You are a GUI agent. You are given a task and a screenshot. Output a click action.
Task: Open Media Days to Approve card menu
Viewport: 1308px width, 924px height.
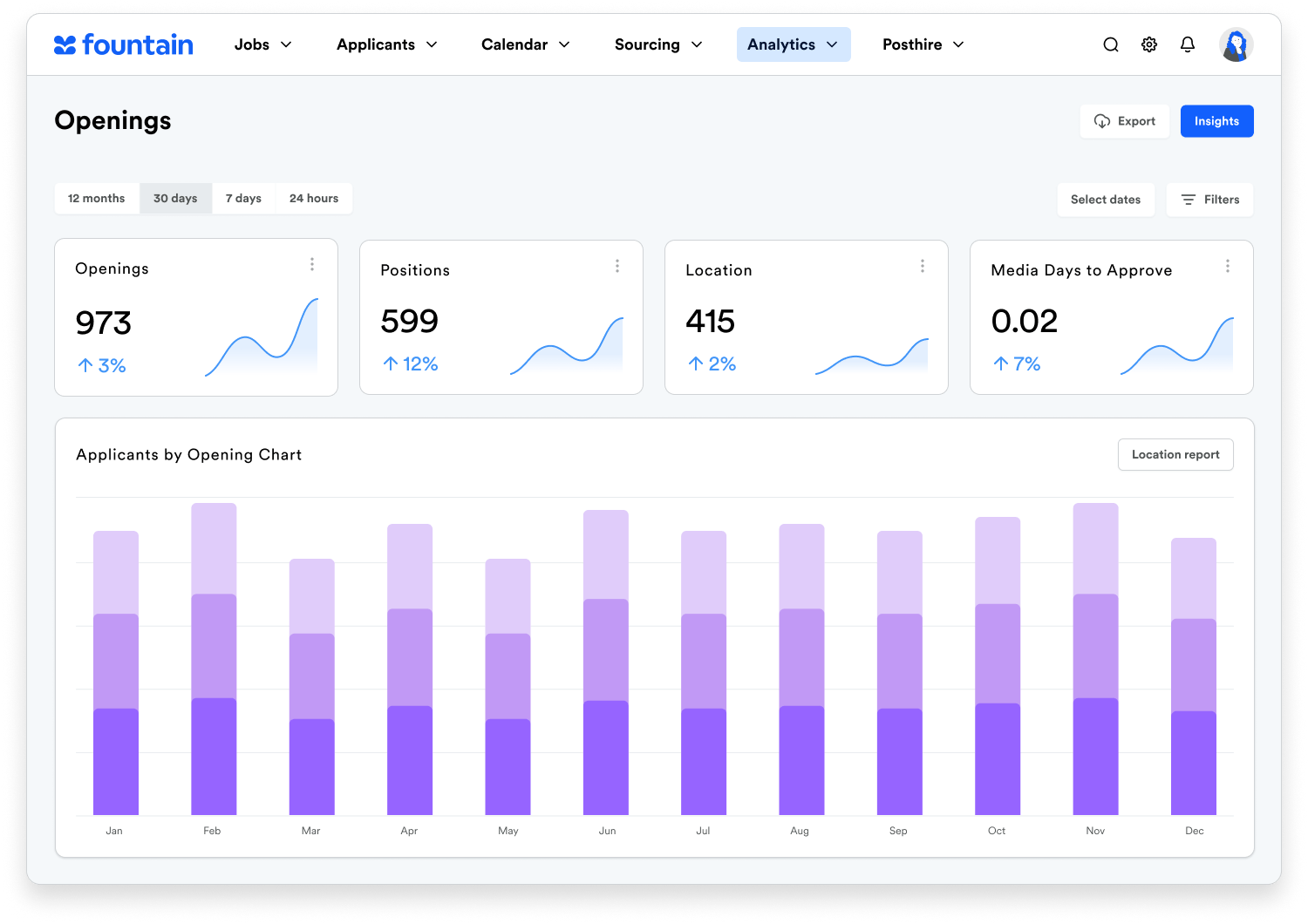tap(1228, 266)
